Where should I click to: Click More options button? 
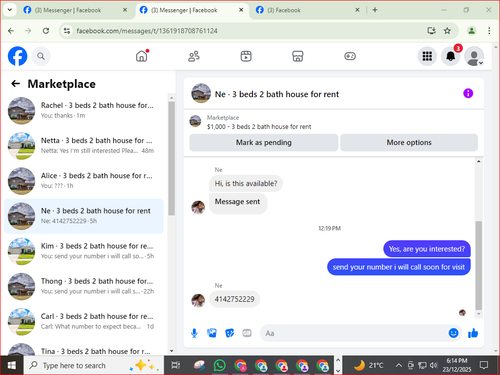(409, 143)
